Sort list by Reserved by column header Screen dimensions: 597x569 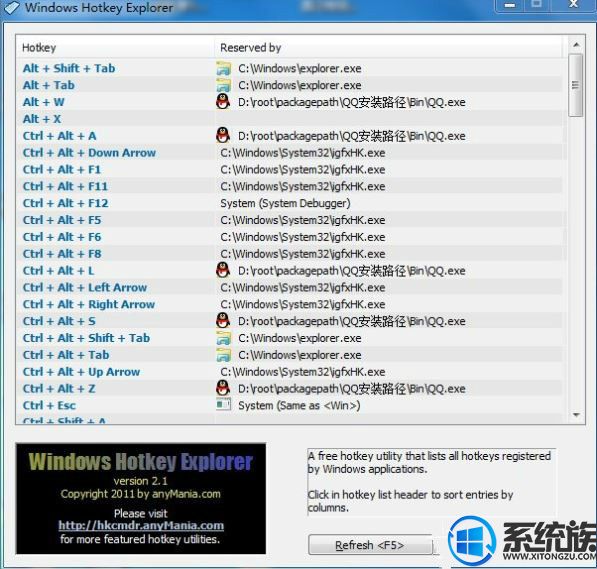pyautogui.click(x=388, y=48)
